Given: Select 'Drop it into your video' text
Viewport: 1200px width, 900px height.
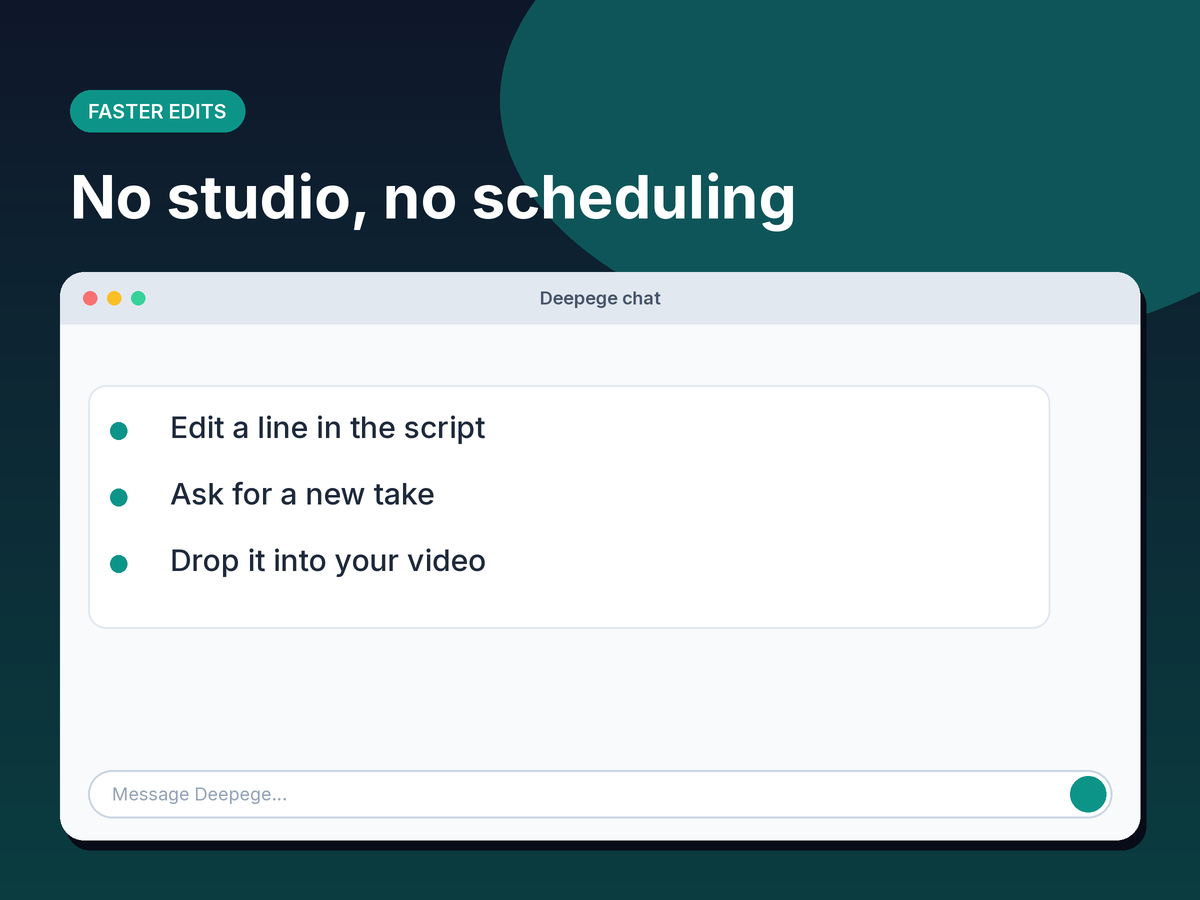Looking at the screenshot, I should (x=328, y=561).
